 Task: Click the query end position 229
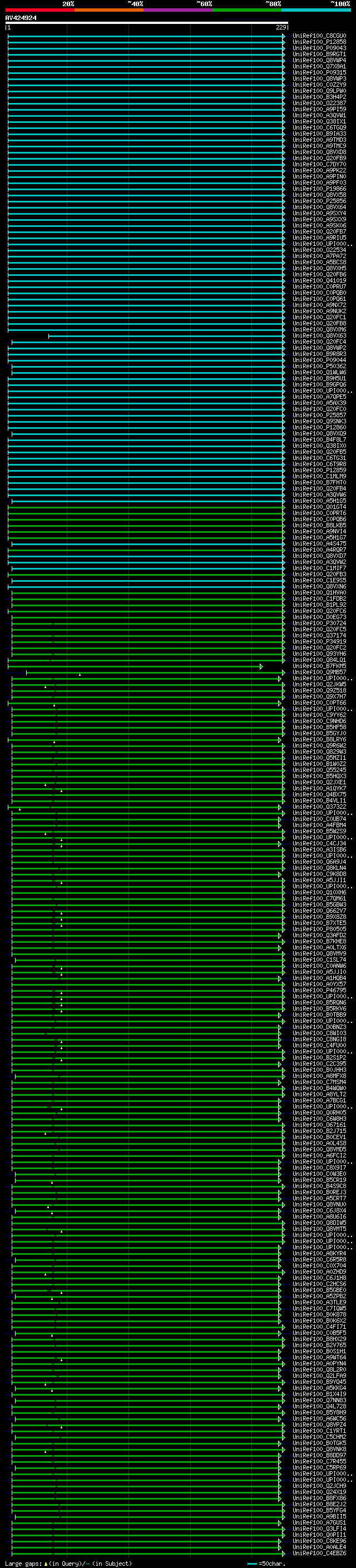(x=280, y=27)
